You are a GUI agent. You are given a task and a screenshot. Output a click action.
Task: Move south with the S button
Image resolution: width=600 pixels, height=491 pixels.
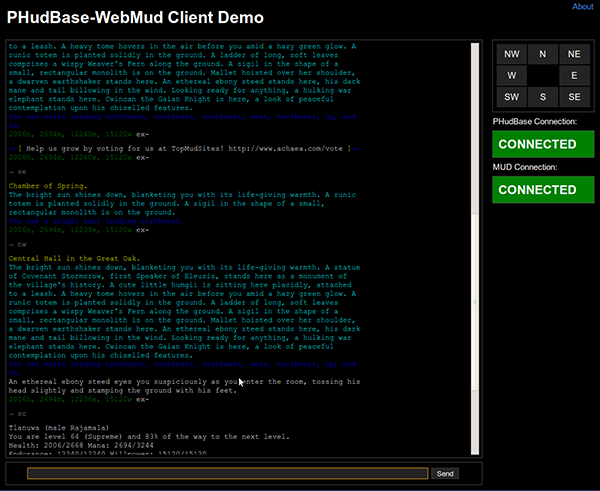(x=543, y=96)
